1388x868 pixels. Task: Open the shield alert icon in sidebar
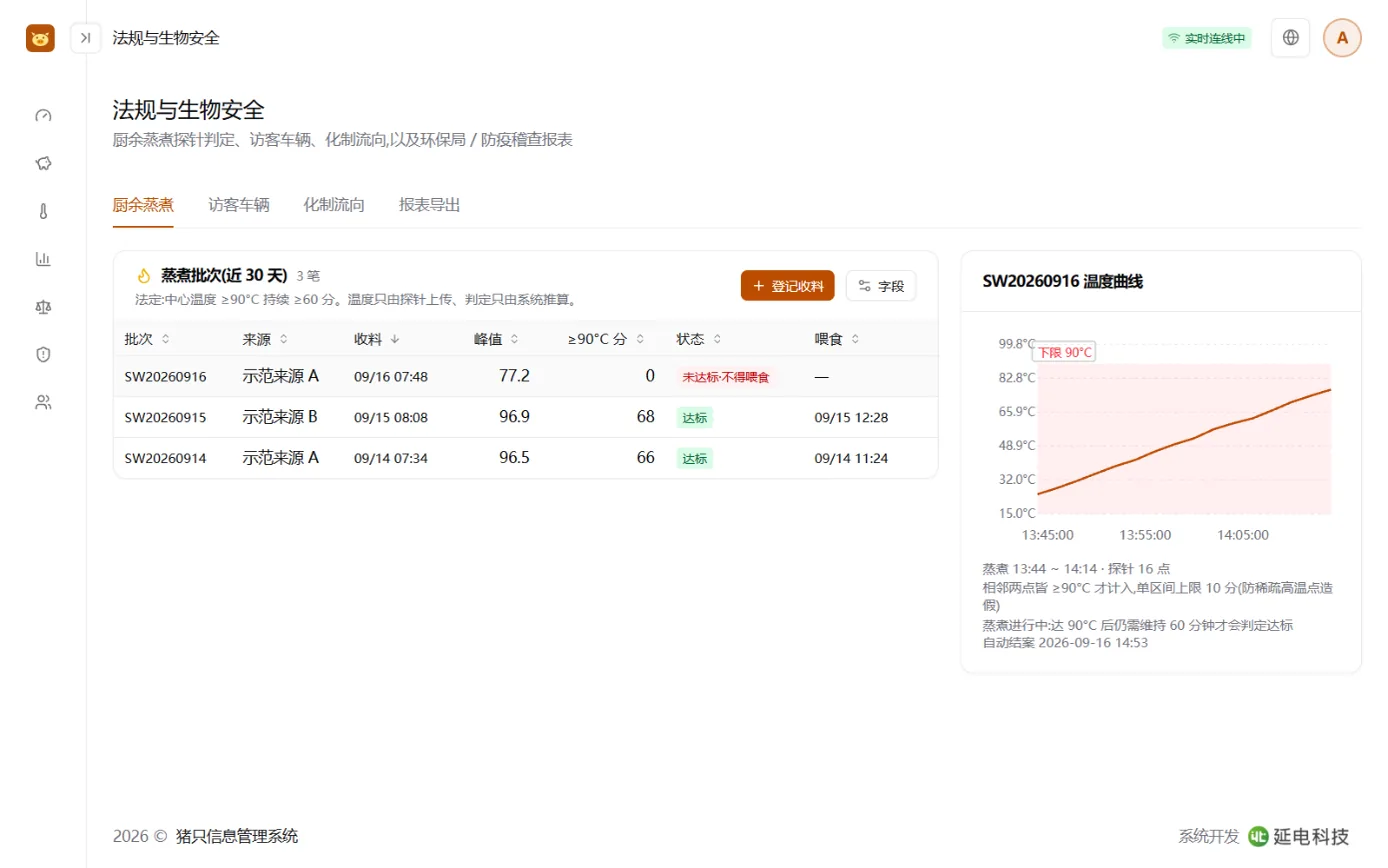pos(43,354)
